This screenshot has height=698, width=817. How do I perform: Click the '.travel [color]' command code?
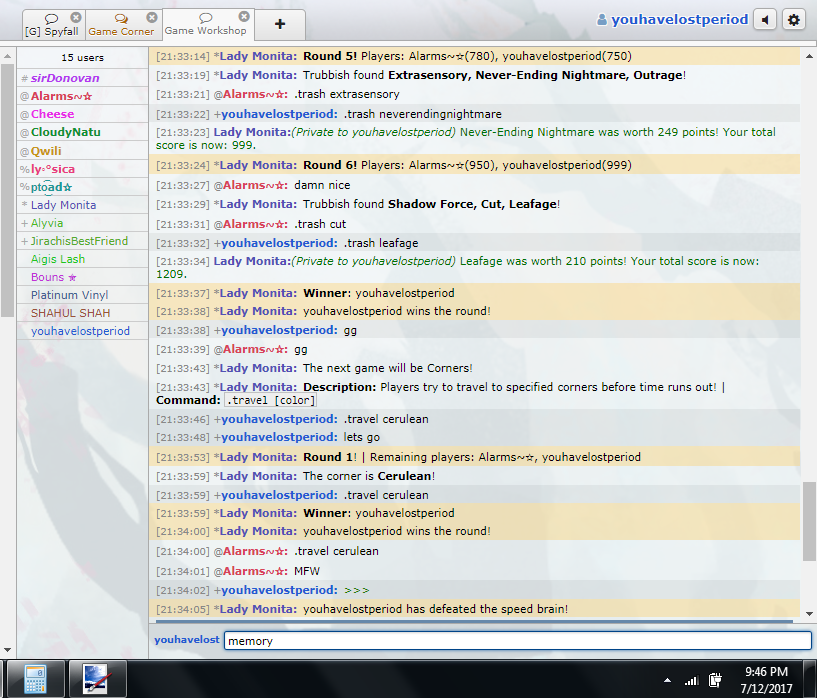coord(271,401)
